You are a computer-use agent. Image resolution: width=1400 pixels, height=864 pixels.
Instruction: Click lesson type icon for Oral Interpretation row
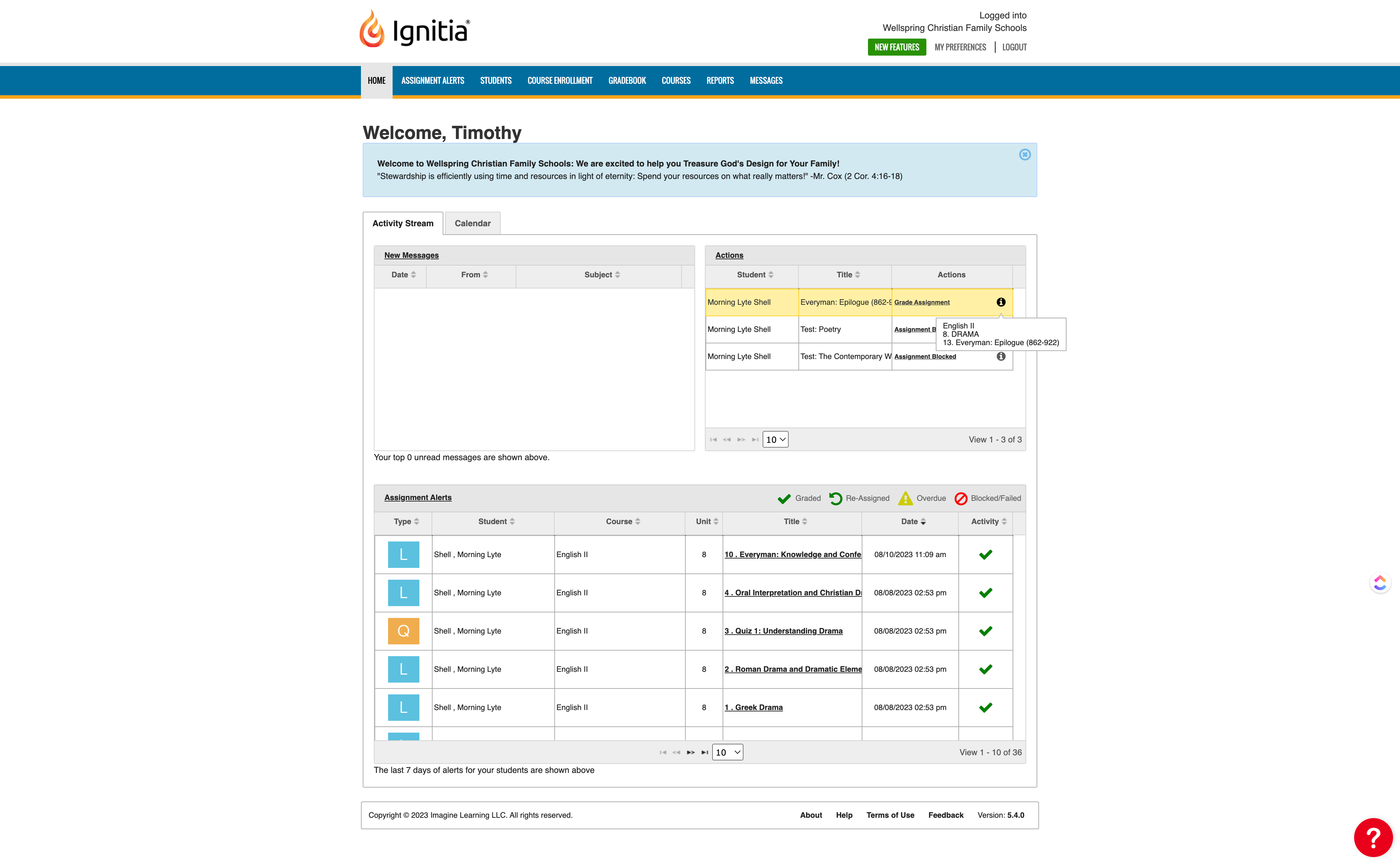click(403, 593)
